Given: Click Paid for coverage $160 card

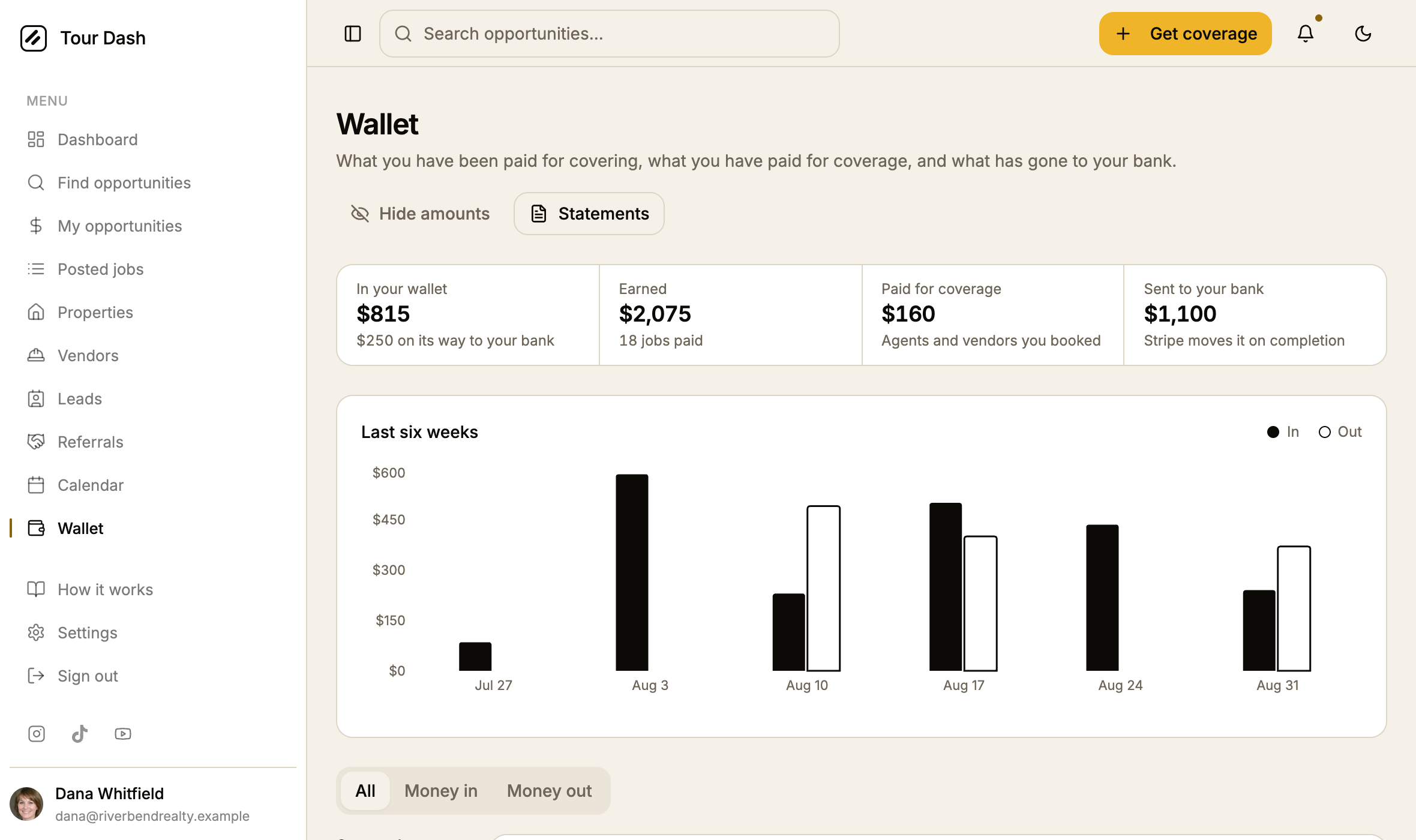Looking at the screenshot, I should (x=993, y=315).
